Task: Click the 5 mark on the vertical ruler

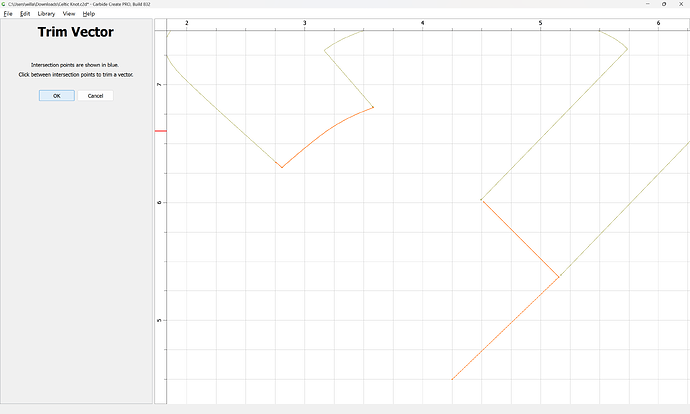Action: (x=160, y=320)
